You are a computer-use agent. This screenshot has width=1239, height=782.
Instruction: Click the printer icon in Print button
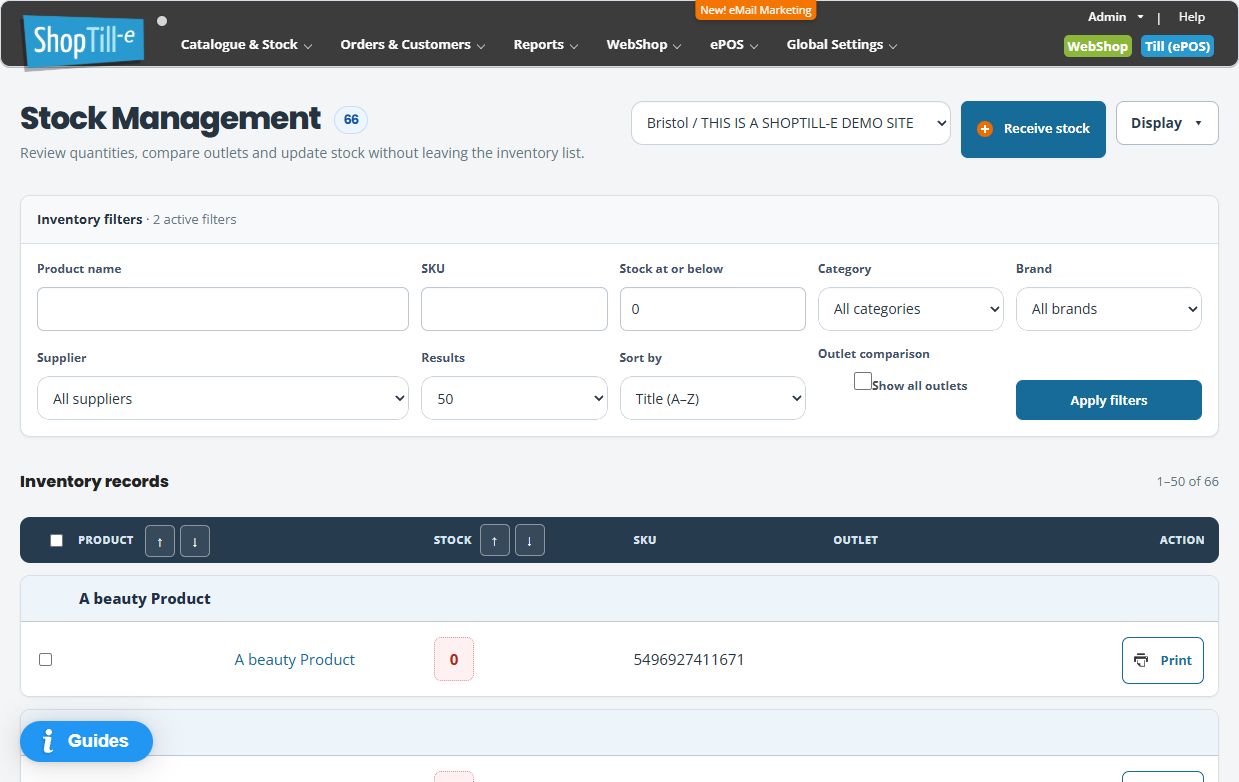[x=1141, y=660]
